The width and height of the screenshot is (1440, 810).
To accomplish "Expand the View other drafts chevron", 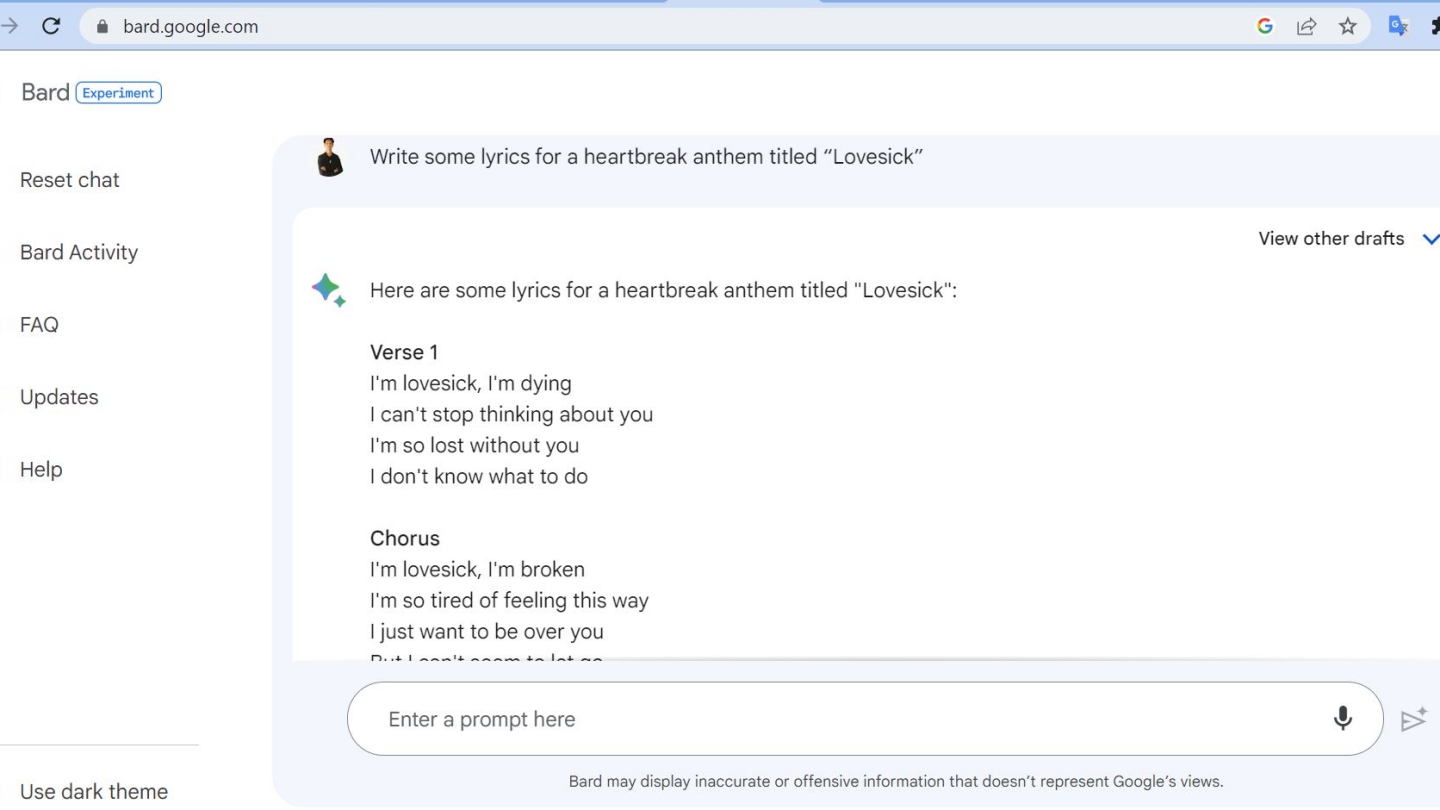I will tap(1430, 239).
